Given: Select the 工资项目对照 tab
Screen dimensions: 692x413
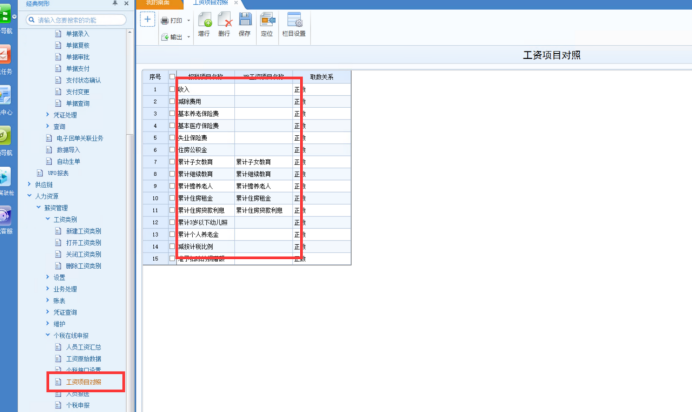Looking at the screenshot, I should [210, 3].
